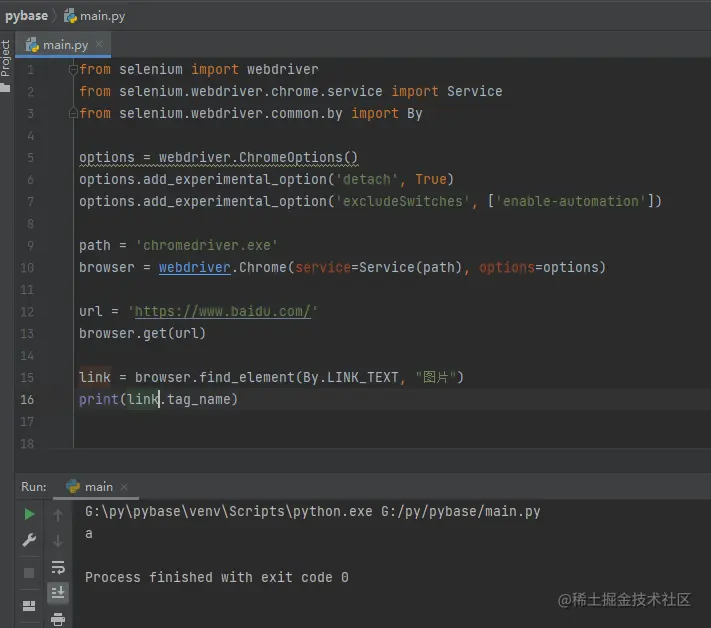Open the Project tool window sidebar
711x628 pixels.
(x=5, y=65)
